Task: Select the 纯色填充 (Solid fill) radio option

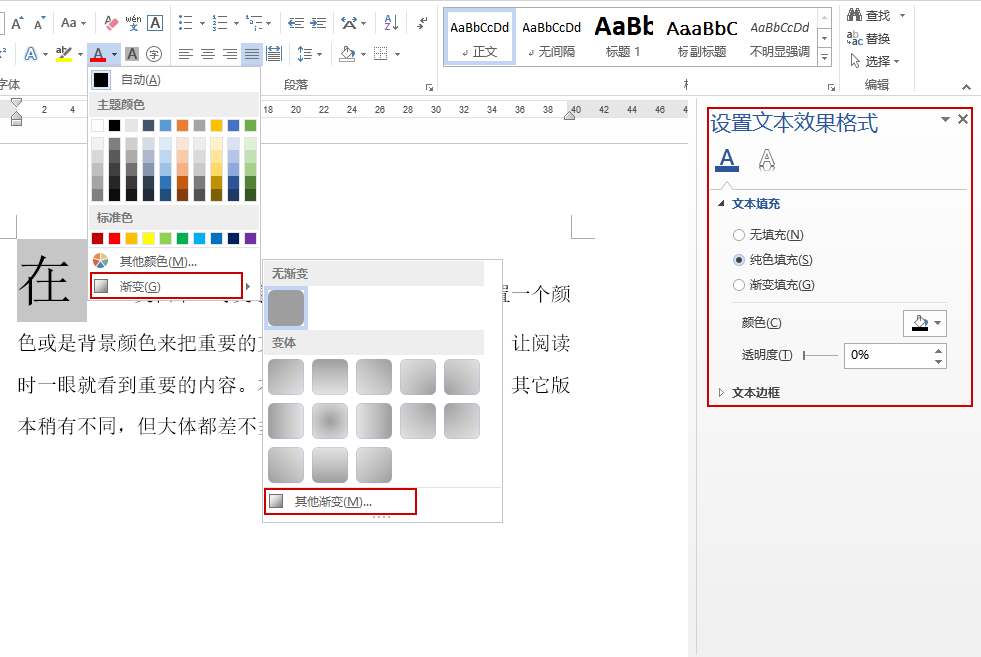Action: click(739, 260)
